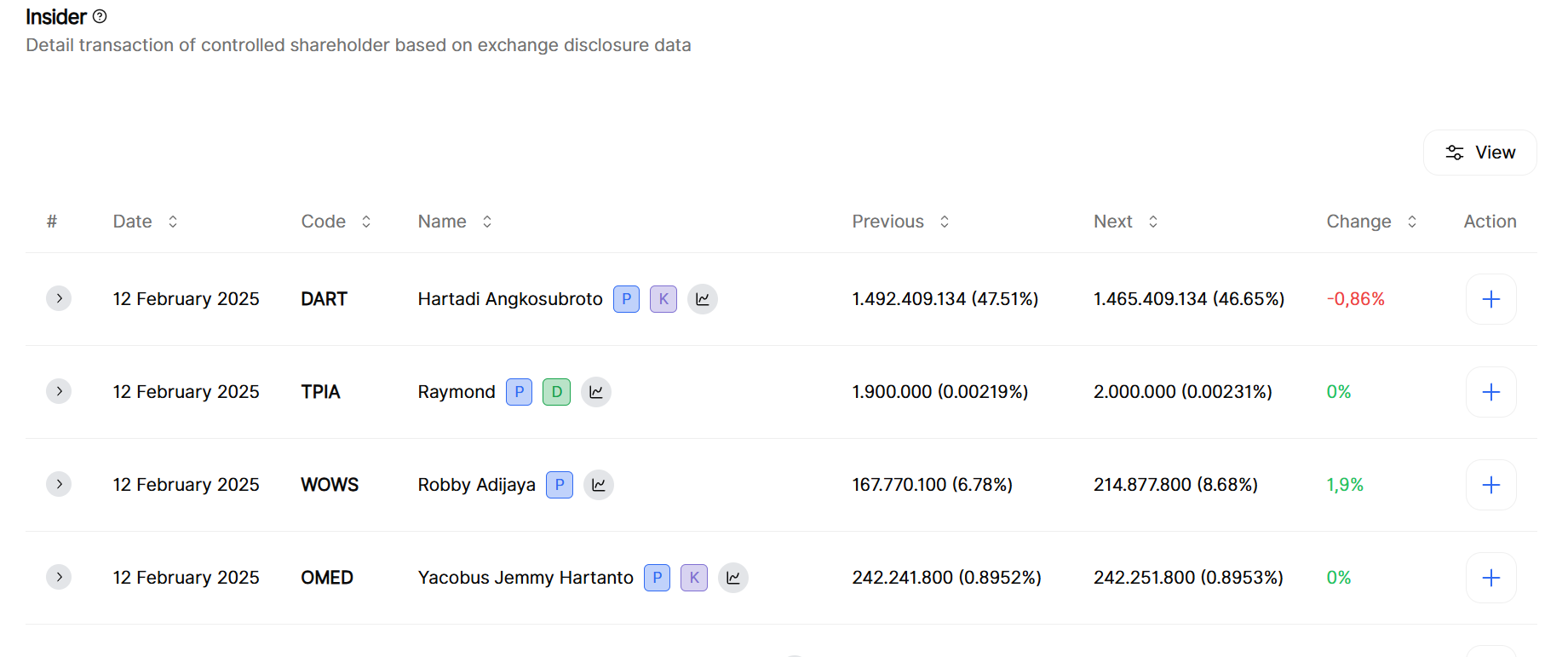The image size is (1568, 657).
Task: Click the help icon beside Insider title
Action: (100, 16)
